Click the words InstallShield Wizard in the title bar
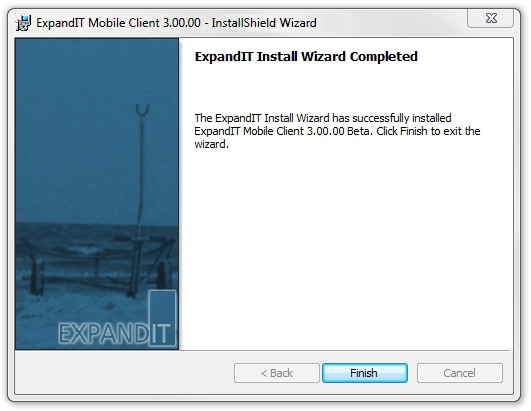The height and width of the screenshot is (411, 531). 264,23
